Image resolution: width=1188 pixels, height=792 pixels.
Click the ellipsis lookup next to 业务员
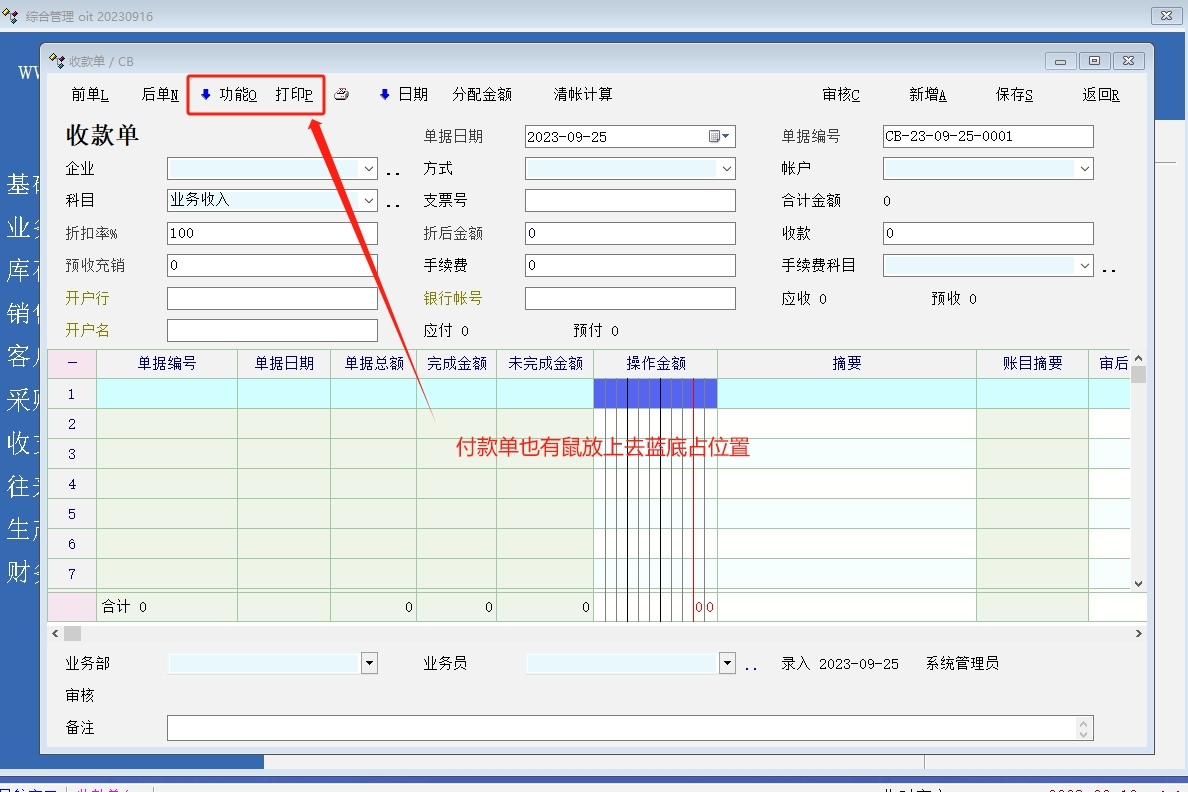(751, 667)
